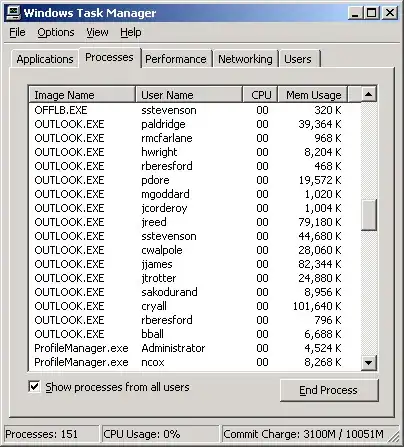Open the File menu

tap(17, 32)
